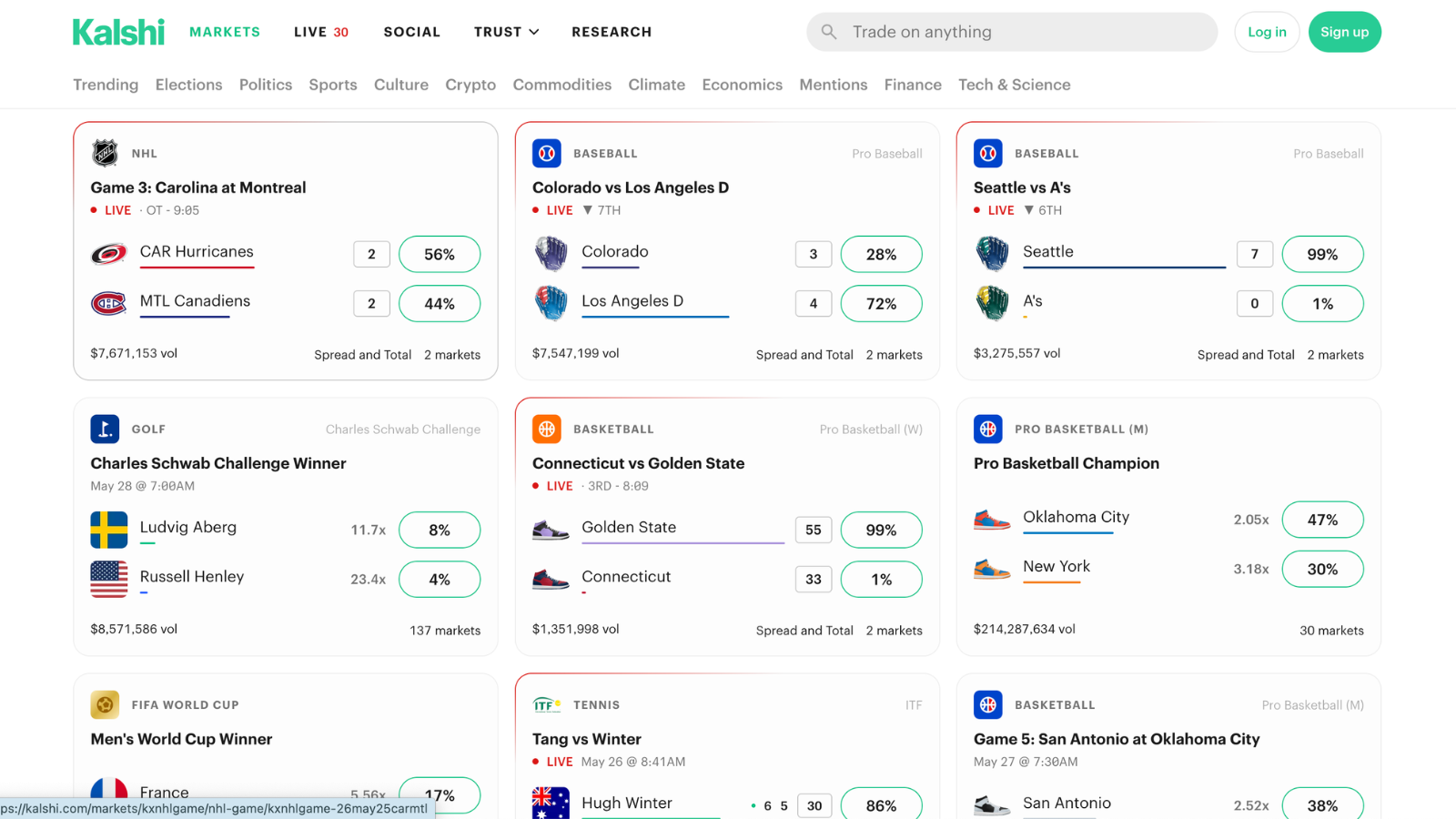Switch to the Crypto category tab

tap(470, 85)
